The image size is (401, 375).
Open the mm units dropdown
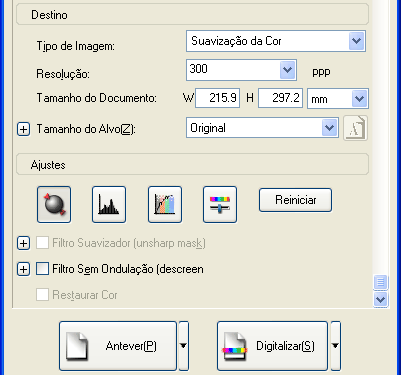click(x=338, y=98)
